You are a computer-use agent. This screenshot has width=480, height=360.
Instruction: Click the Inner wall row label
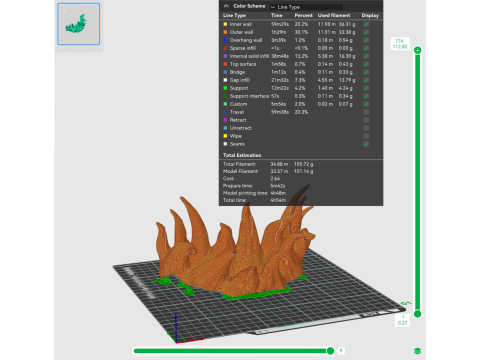click(x=241, y=24)
